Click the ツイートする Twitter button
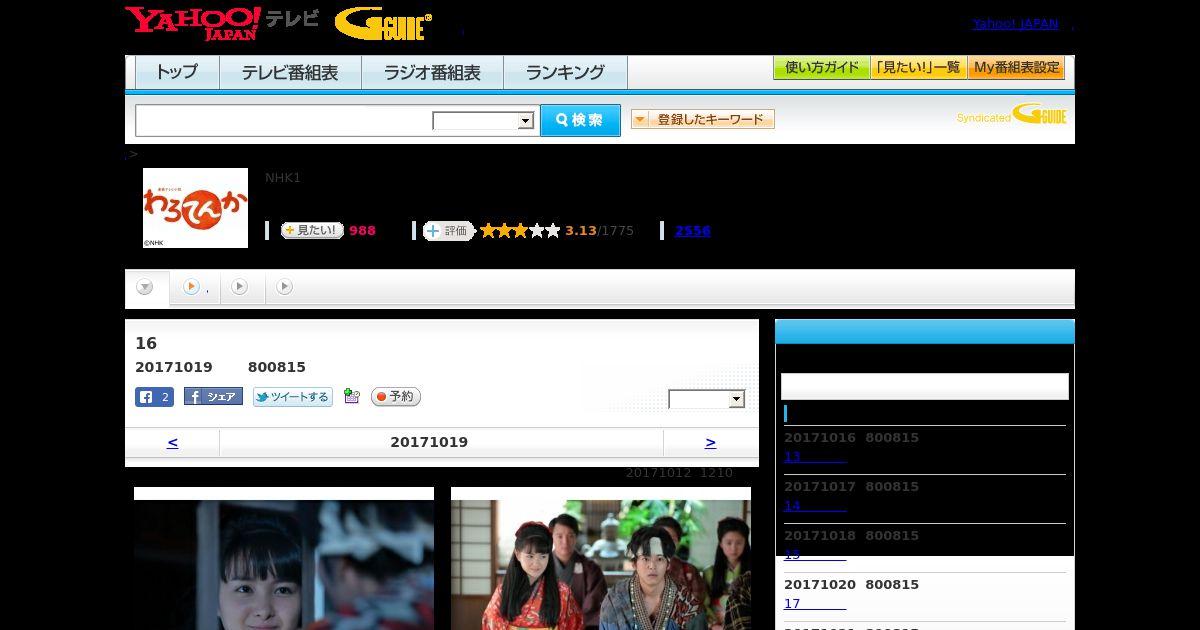 [292, 397]
